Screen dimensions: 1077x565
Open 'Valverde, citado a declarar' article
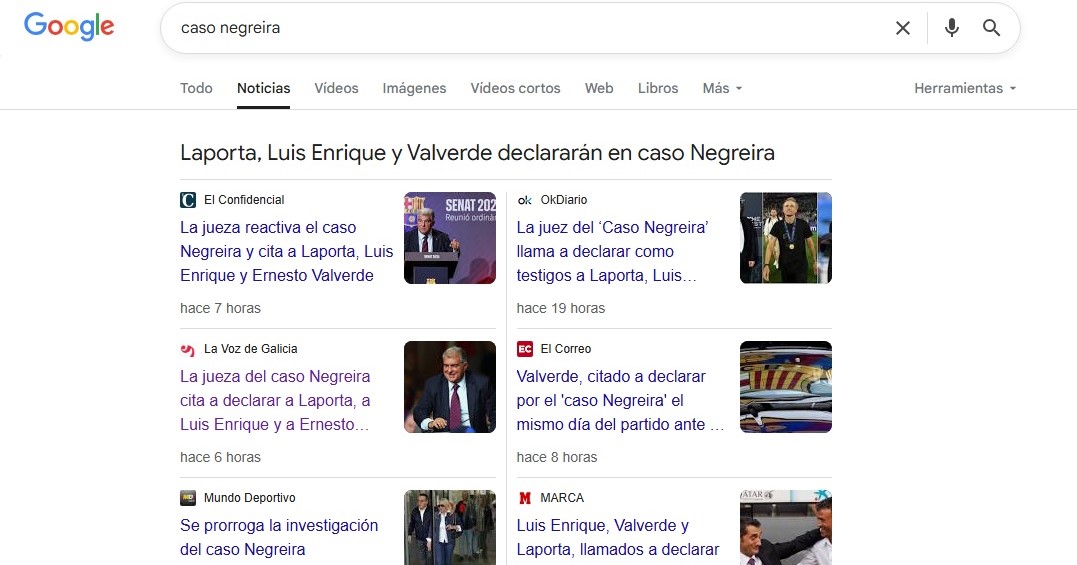click(x=620, y=400)
